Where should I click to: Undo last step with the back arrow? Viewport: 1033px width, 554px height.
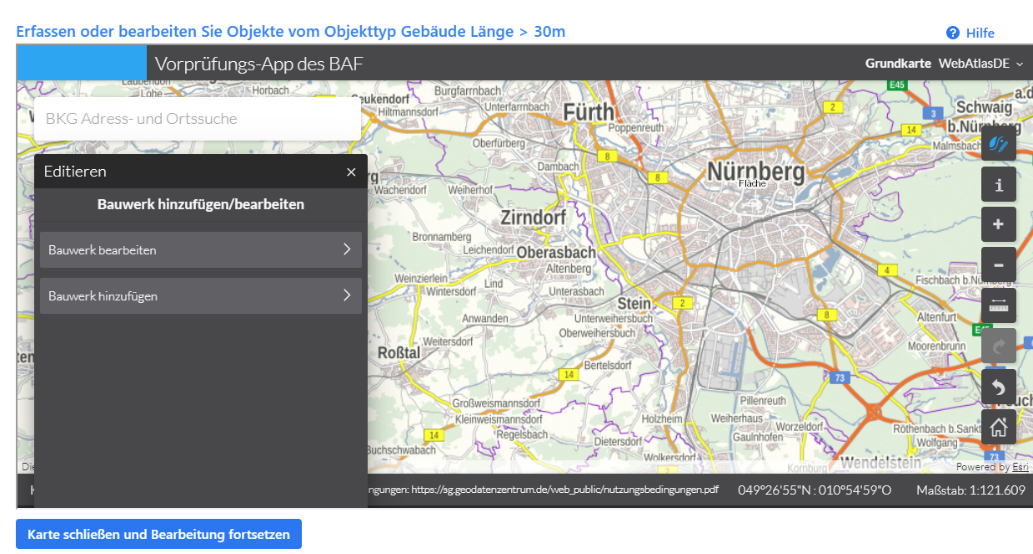[998, 386]
